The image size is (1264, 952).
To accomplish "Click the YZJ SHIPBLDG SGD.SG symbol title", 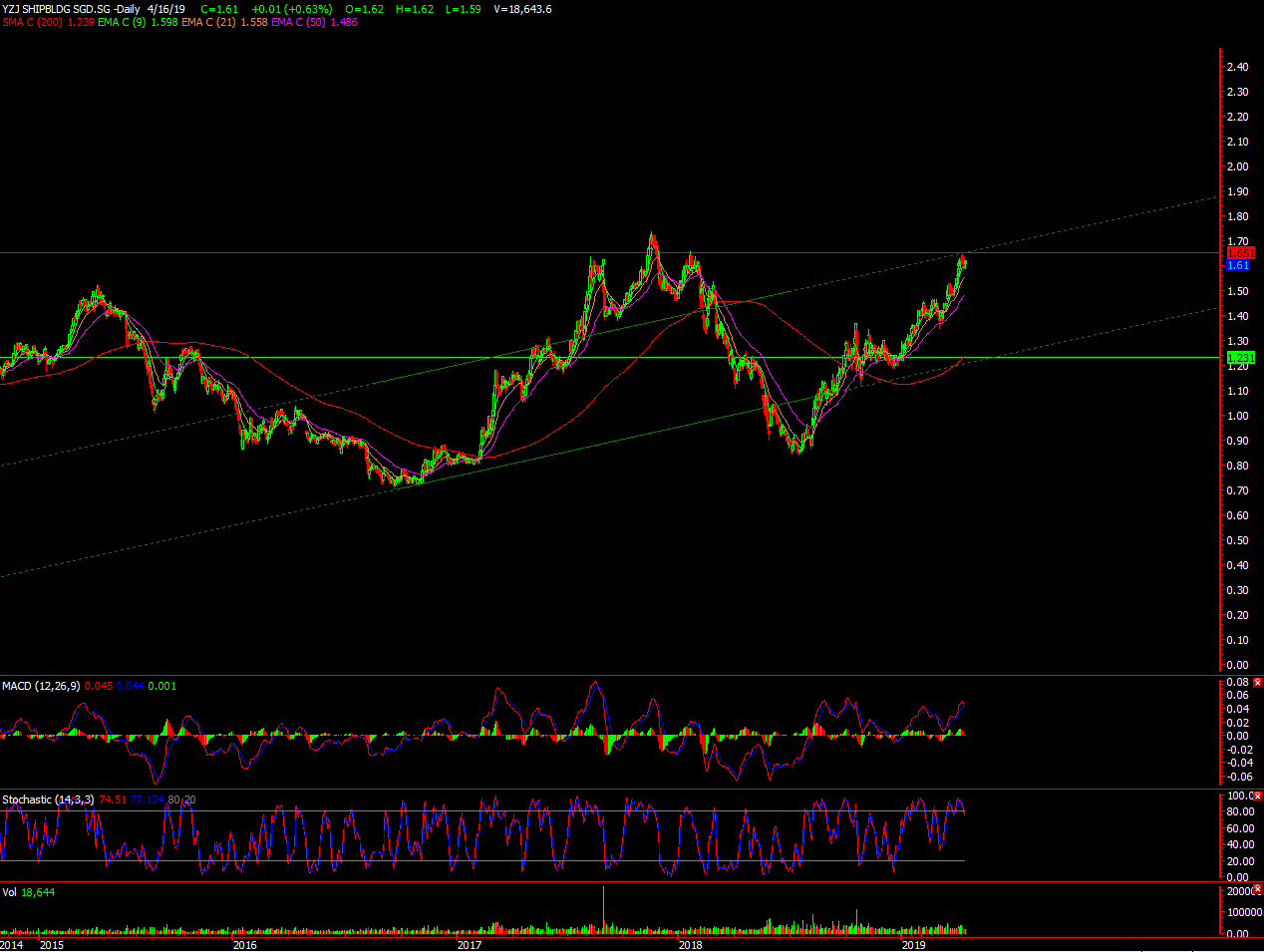I will click(x=56, y=9).
